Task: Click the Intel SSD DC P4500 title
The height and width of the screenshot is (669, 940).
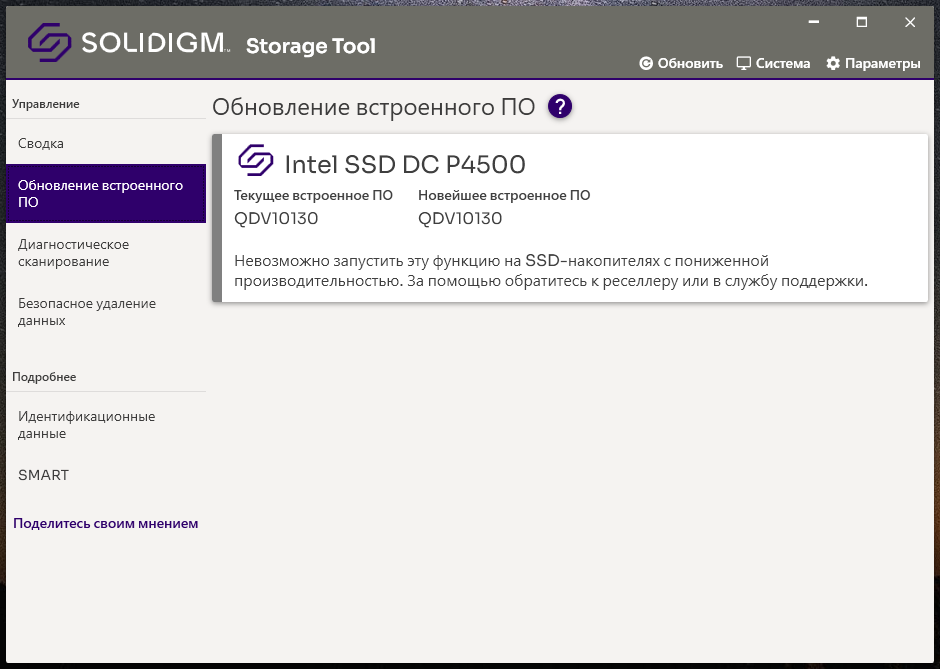Action: pyautogui.click(x=405, y=164)
